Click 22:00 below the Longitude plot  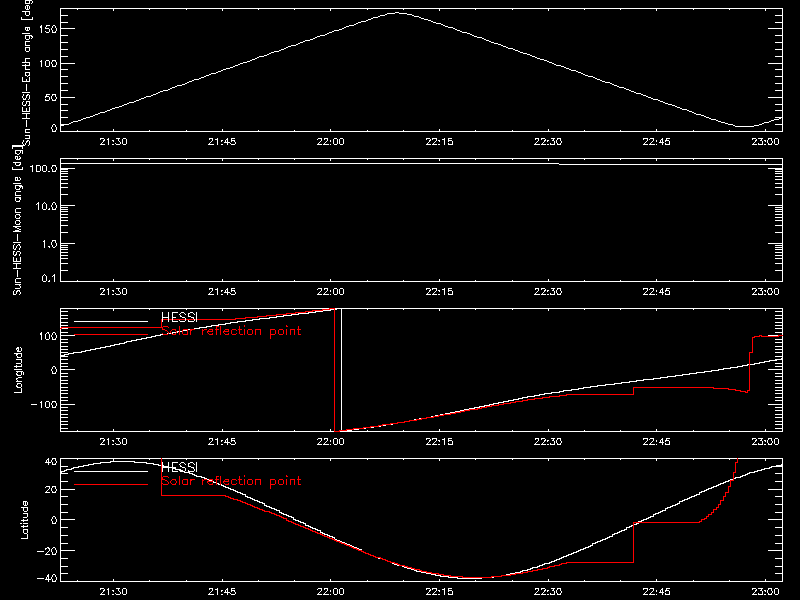coord(331,442)
